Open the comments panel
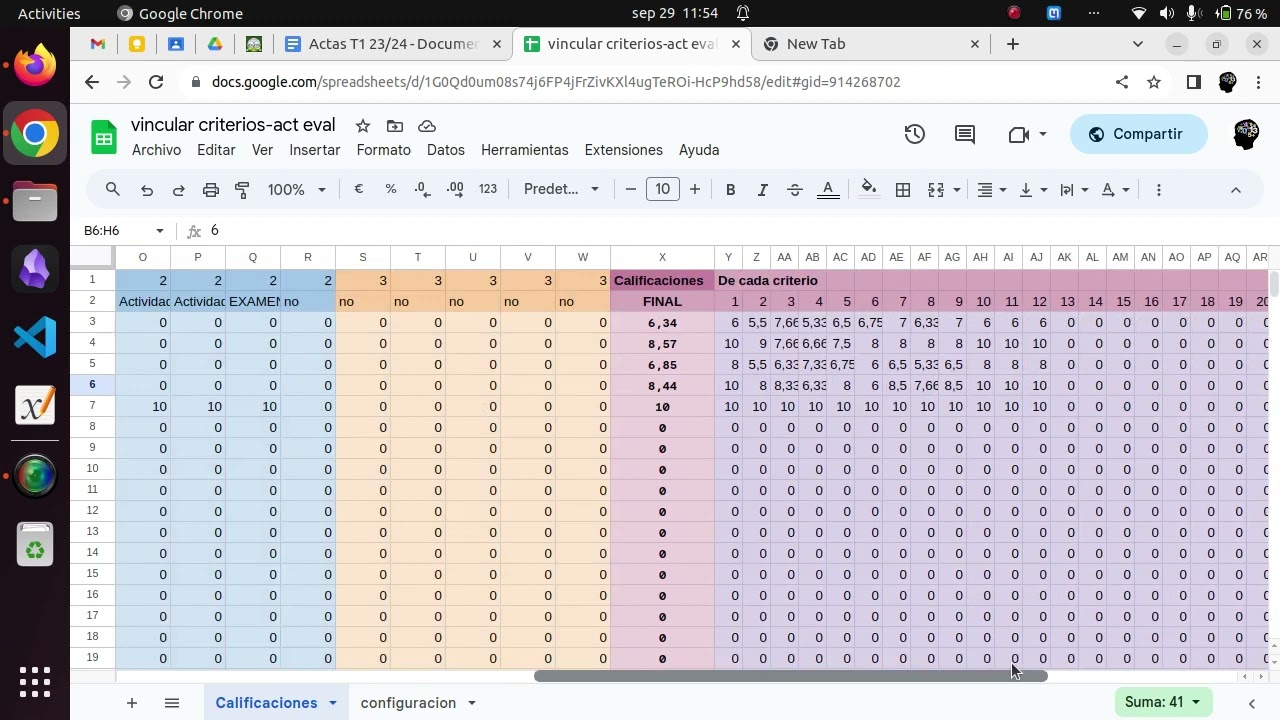Viewport: 1280px width, 720px height. (x=965, y=134)
